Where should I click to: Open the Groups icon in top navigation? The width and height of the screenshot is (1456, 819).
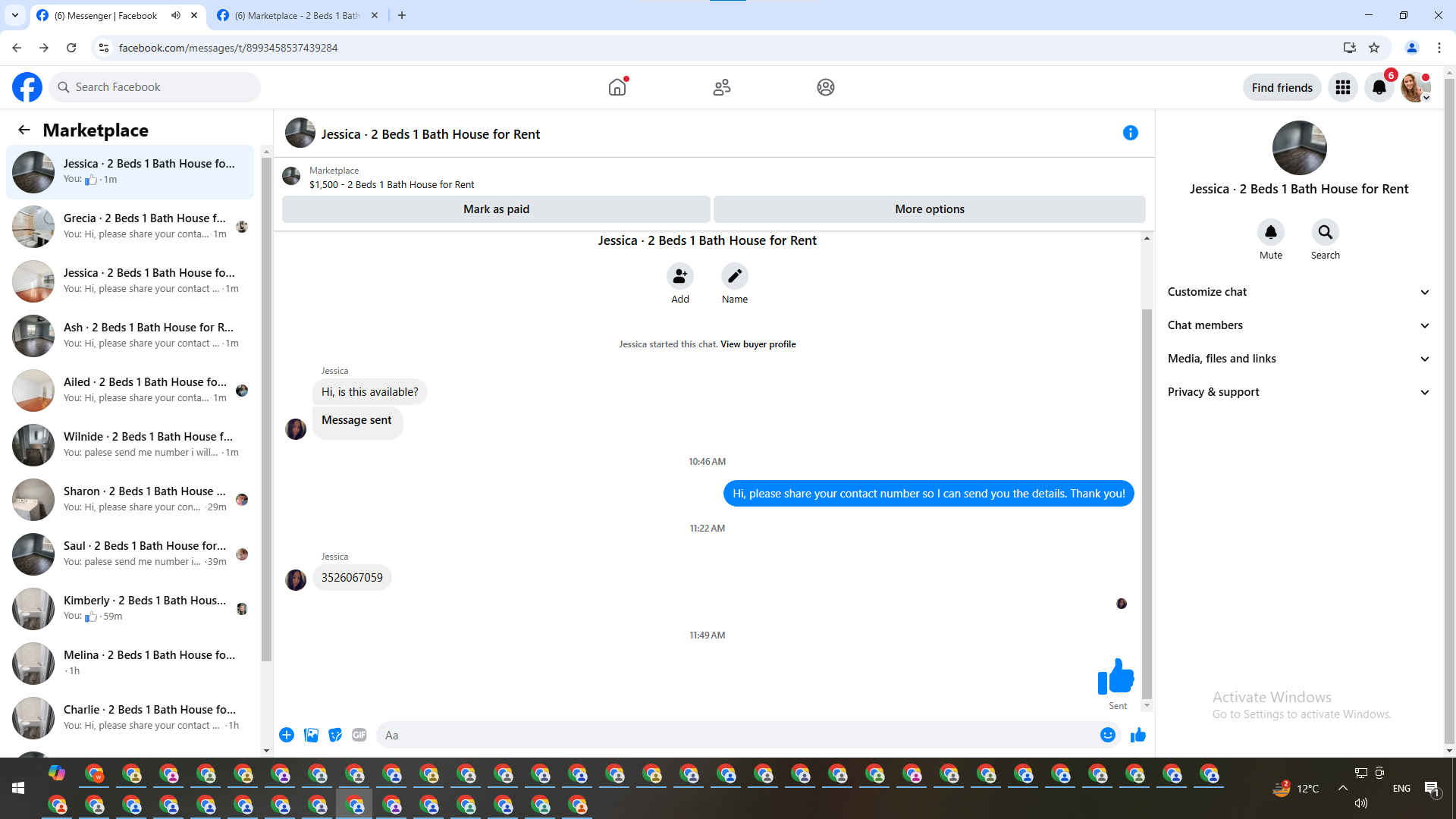click(x=826, y=87)
